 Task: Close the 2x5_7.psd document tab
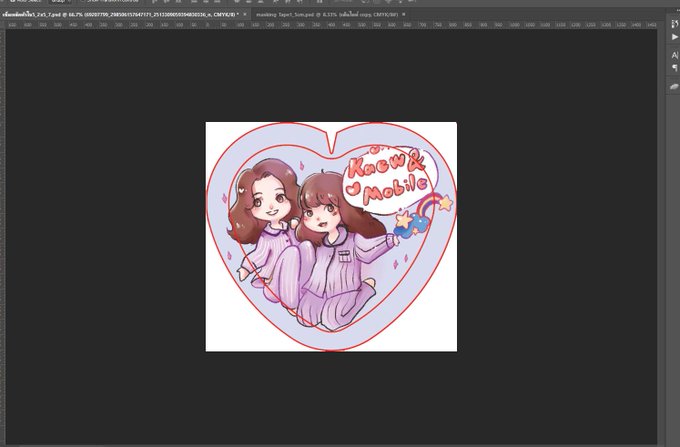245,14
